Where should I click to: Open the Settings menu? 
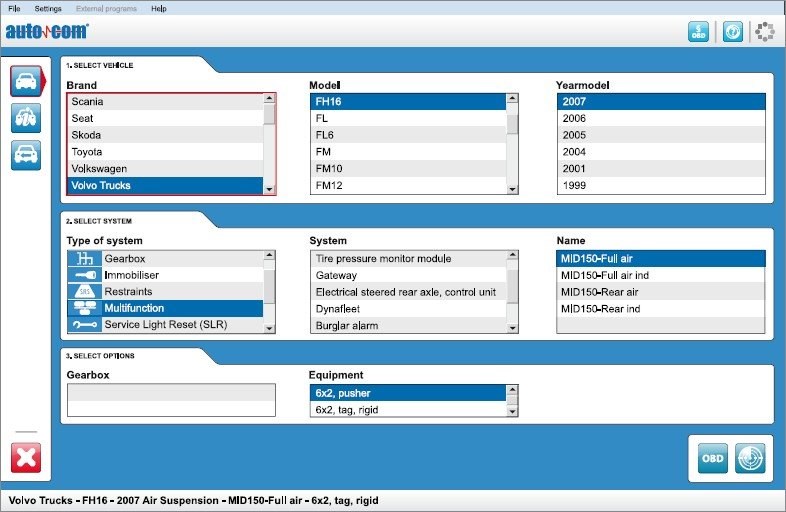point(47,8)
